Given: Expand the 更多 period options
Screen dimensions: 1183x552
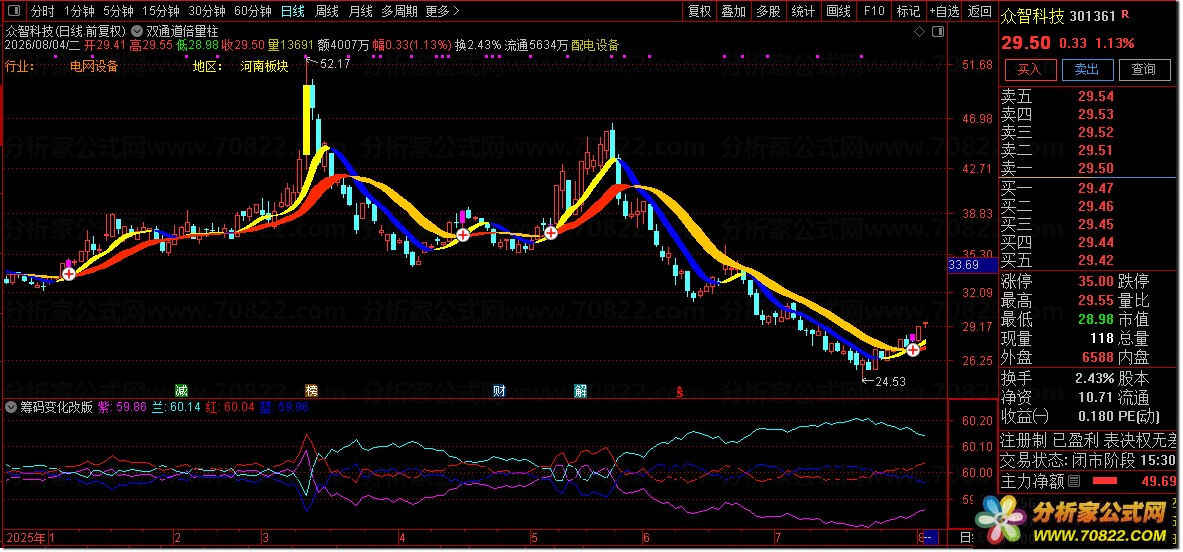Looking at the screenshot, I should [x=442, y=11].
